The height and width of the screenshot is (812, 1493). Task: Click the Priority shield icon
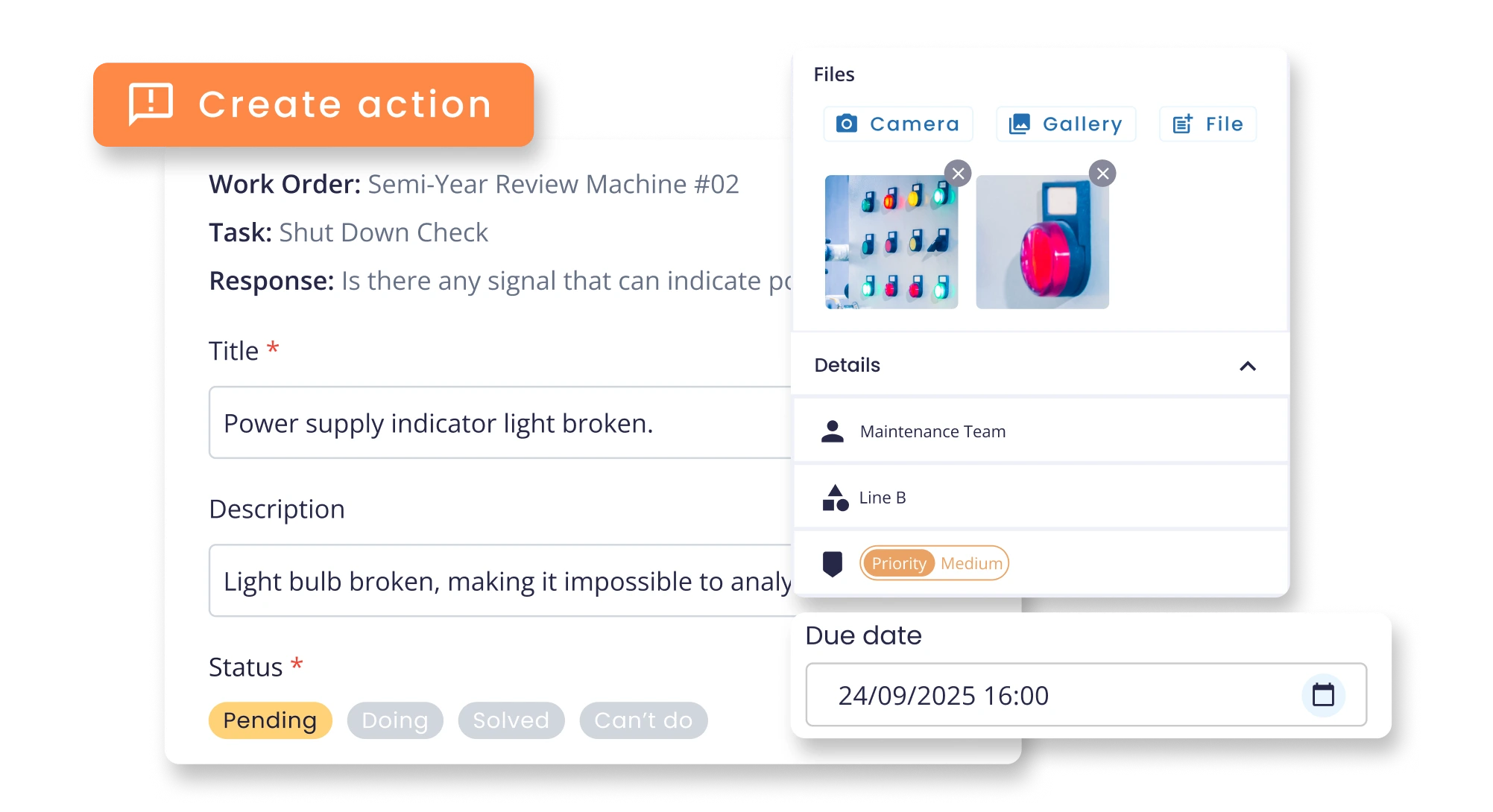click(x=833, y=563)
